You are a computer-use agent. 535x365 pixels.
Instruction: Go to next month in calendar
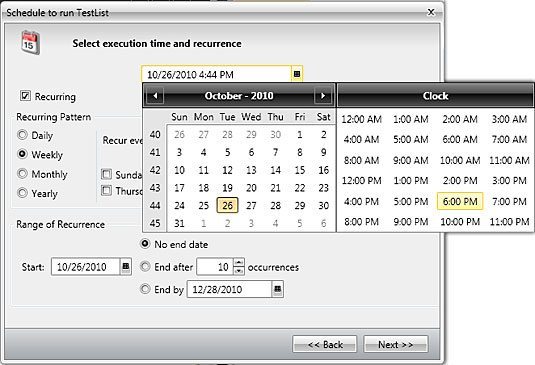tap(322, 96)
